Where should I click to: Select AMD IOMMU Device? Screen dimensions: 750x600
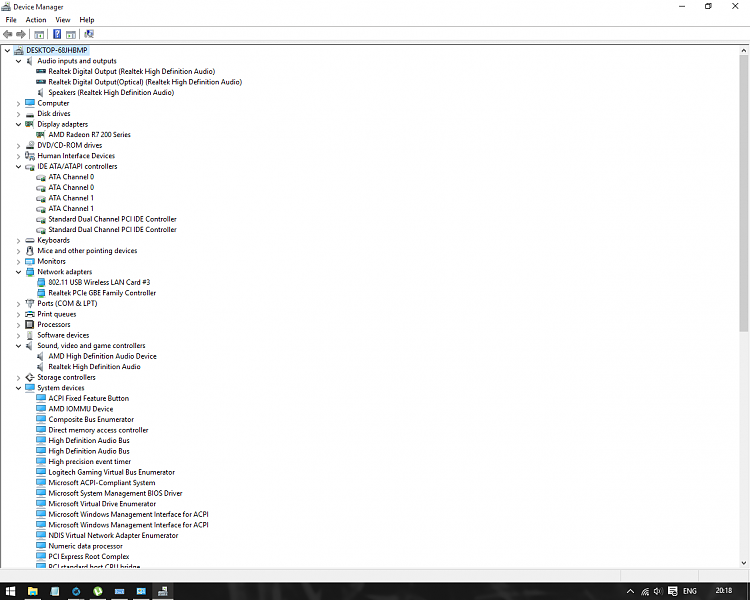tap(81, 409)
